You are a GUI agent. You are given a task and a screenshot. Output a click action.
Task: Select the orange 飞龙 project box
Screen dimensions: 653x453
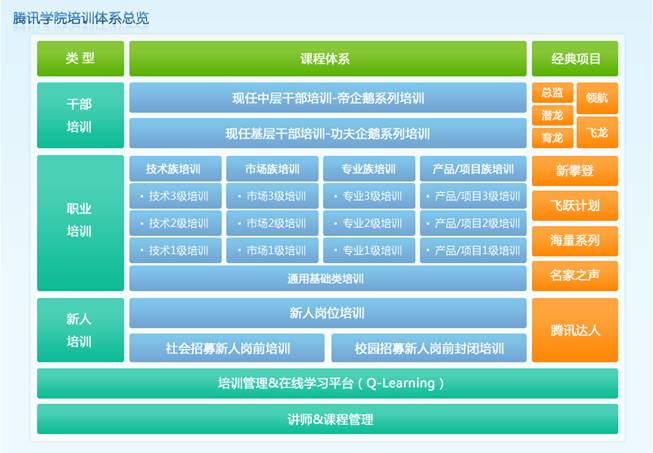point(597,132)
